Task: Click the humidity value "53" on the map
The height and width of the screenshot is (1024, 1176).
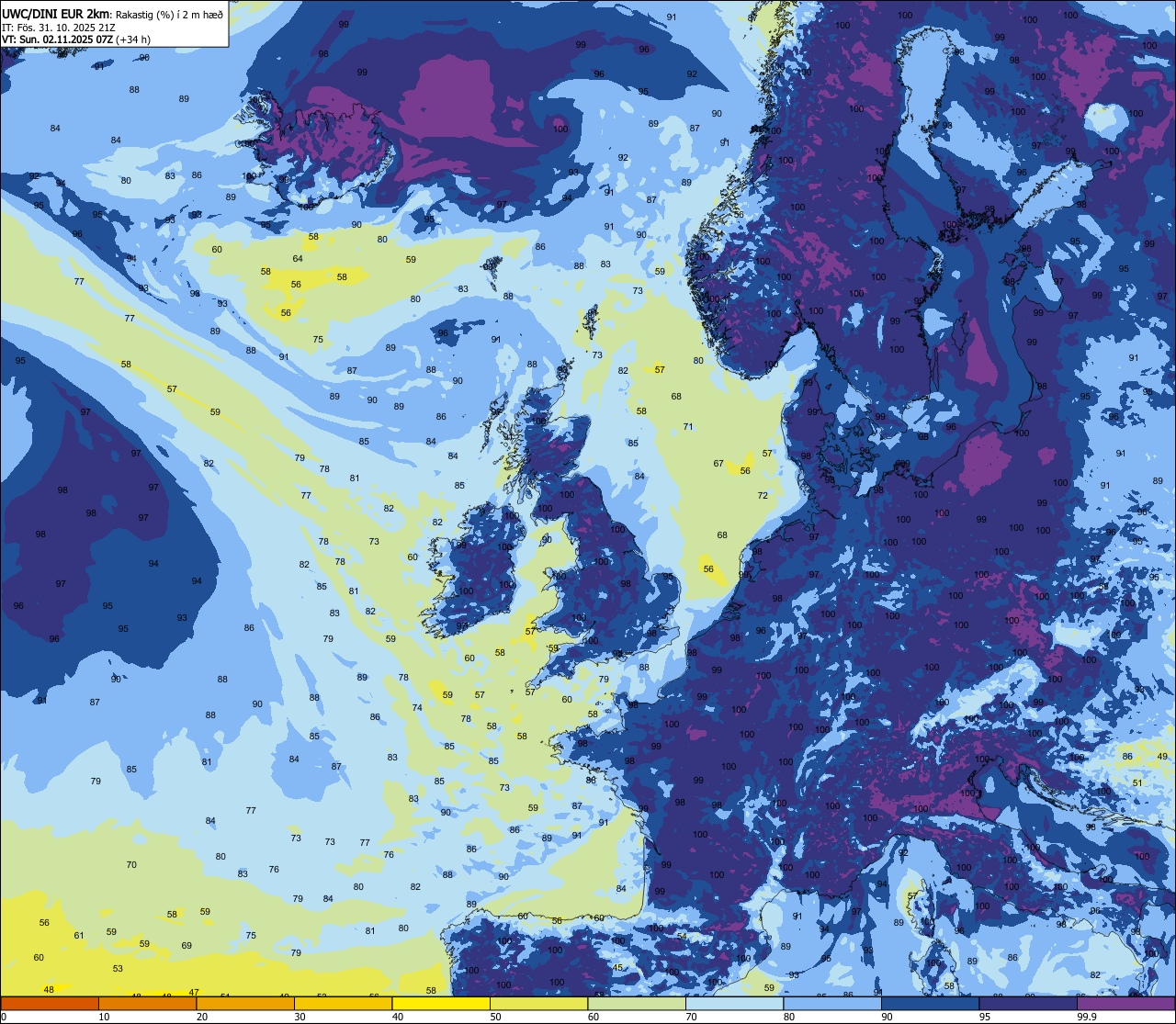Action: tap(118, 969)
